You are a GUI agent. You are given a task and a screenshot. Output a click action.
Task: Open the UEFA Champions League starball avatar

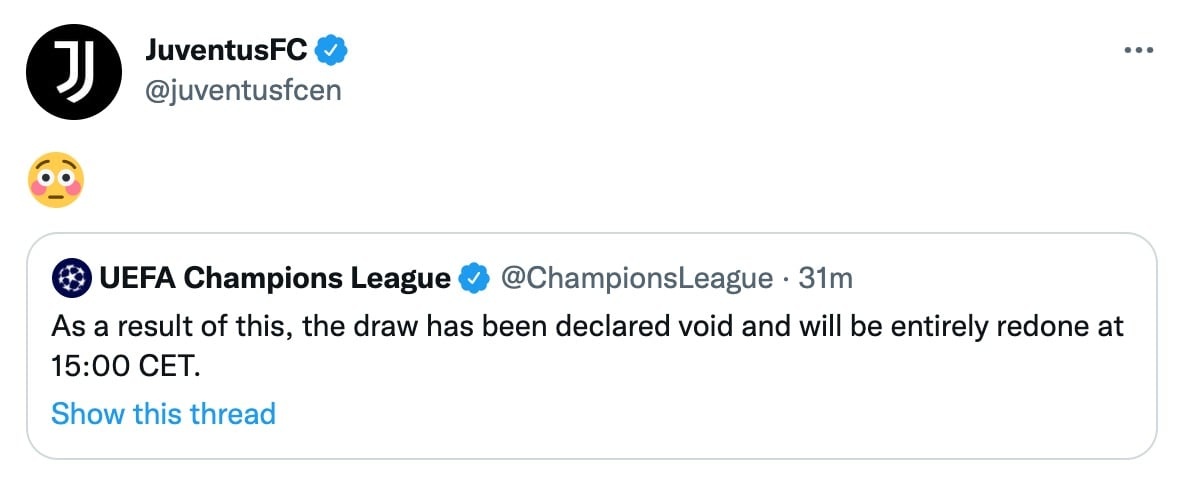(72, 279)
